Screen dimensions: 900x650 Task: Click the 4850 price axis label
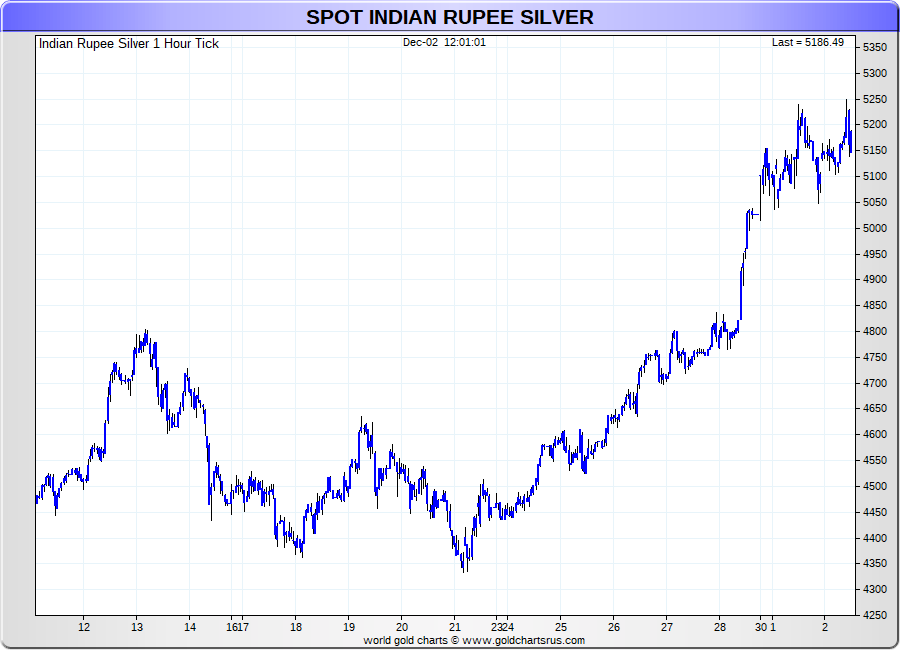875,305
